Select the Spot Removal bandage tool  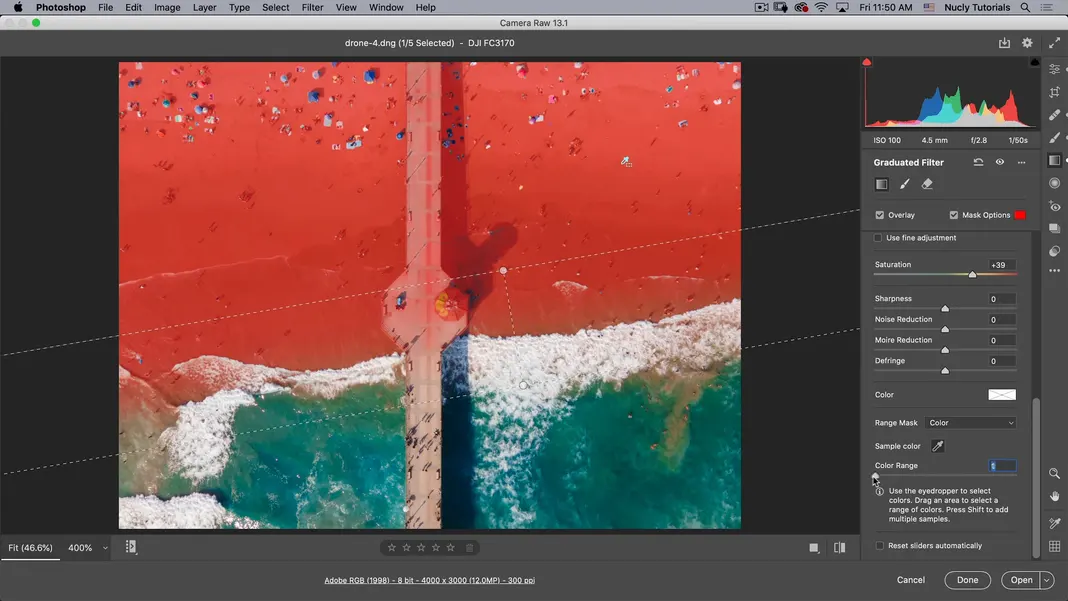pos(1054,114)
